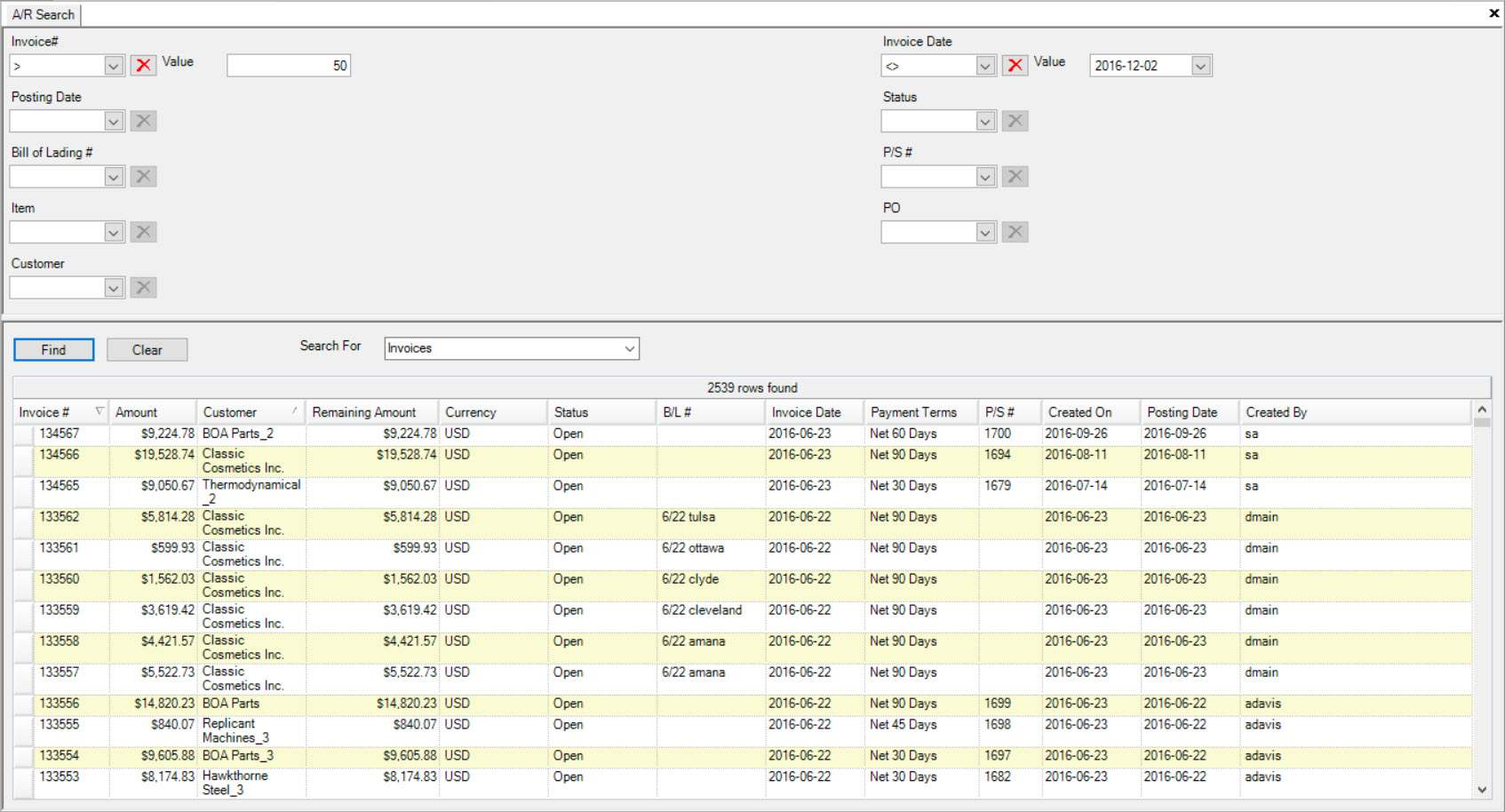Click customer Replicant Machines_3 cell

(x=252, y=731)
